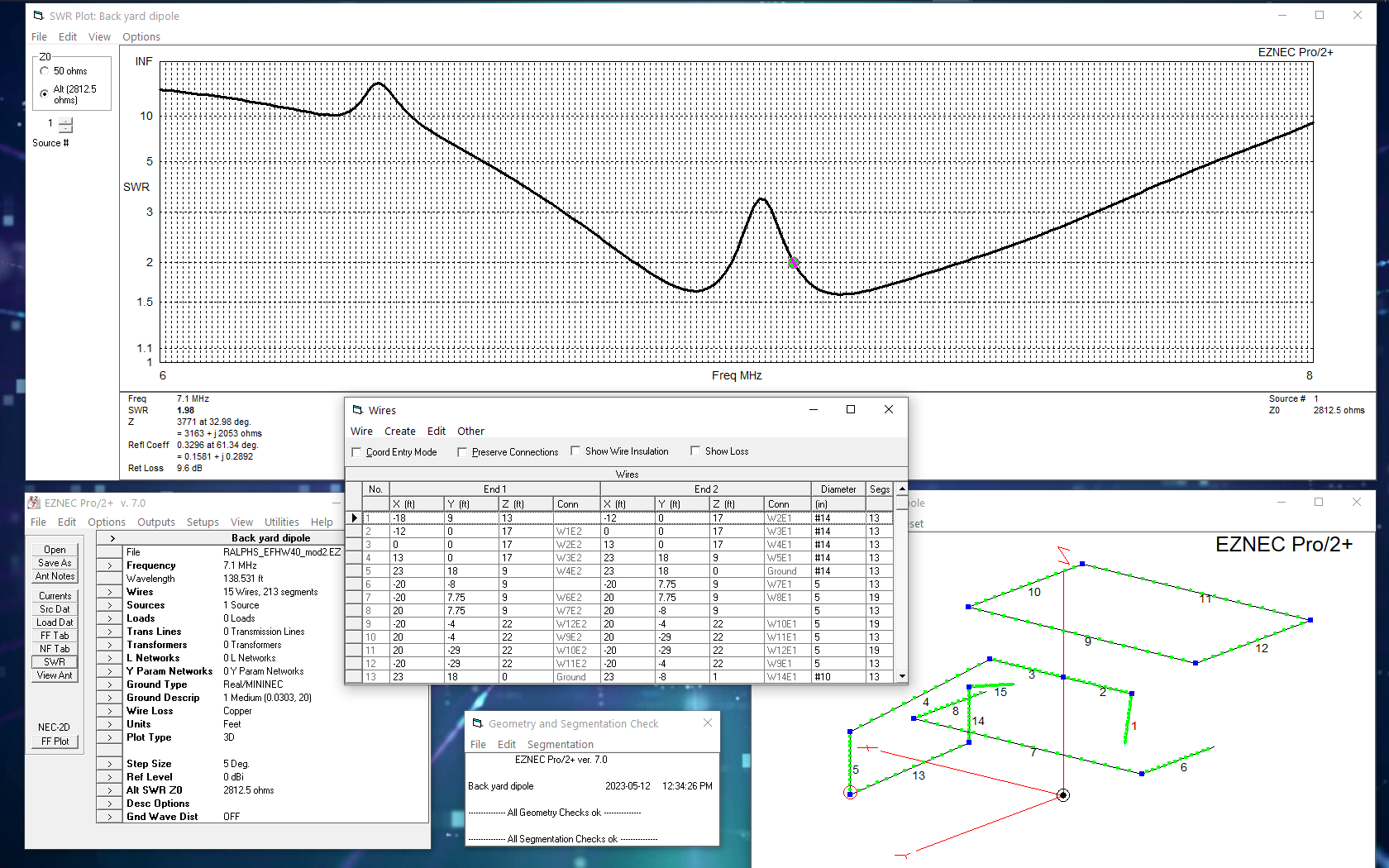Click the Save As button
The image size is (1389, 868).
55,563
